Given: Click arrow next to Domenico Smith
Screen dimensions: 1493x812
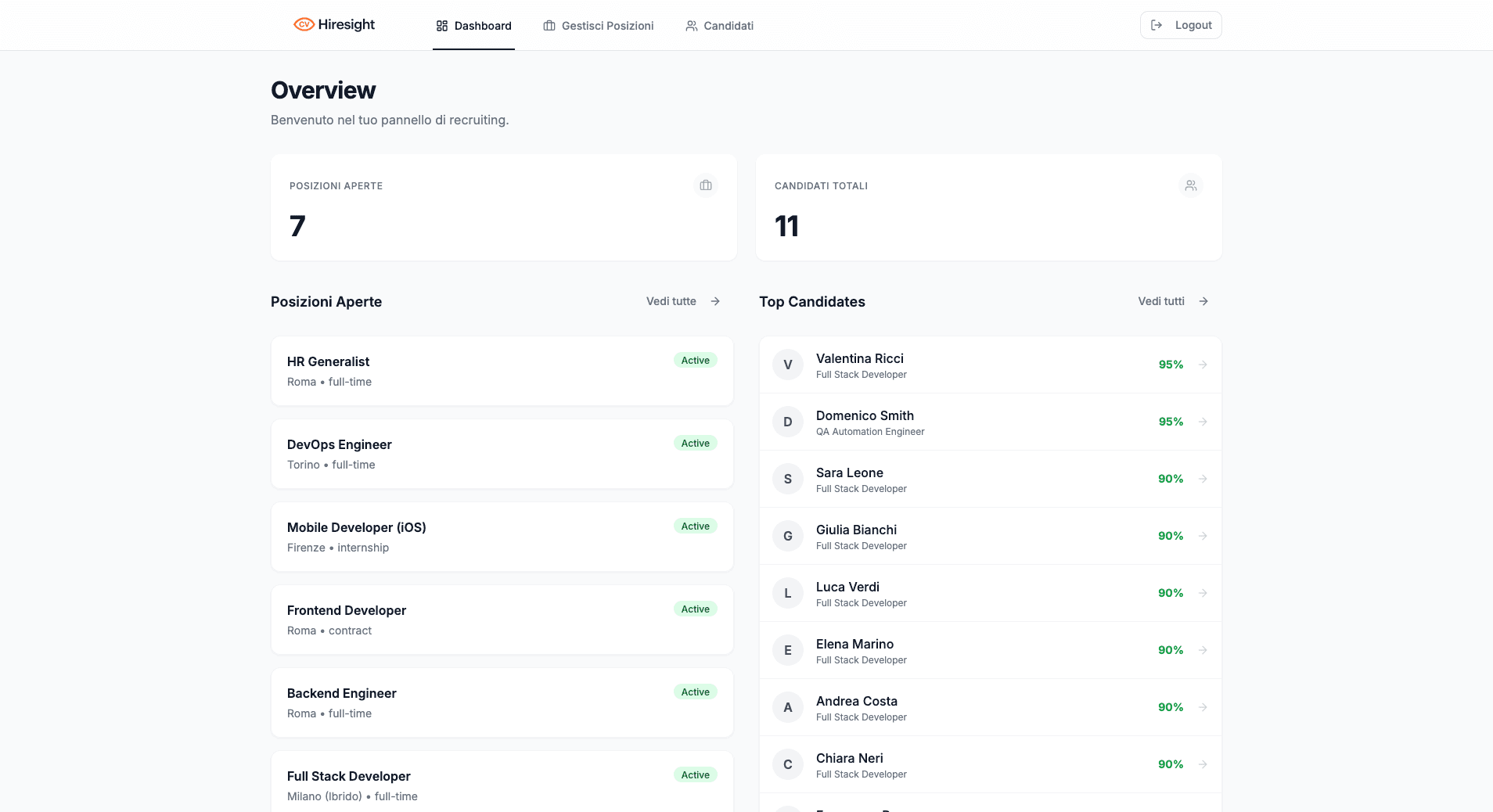Looking at the screenshot, I should coord(1203,422).
